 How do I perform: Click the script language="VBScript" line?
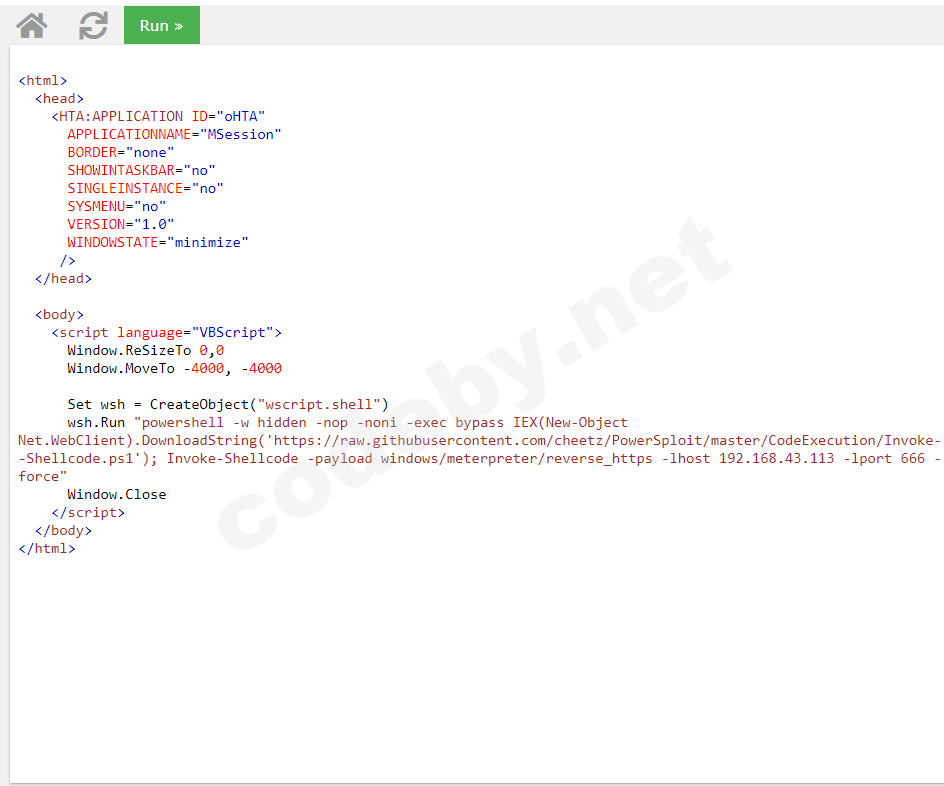pyautogui.click(x=166, y=333)
